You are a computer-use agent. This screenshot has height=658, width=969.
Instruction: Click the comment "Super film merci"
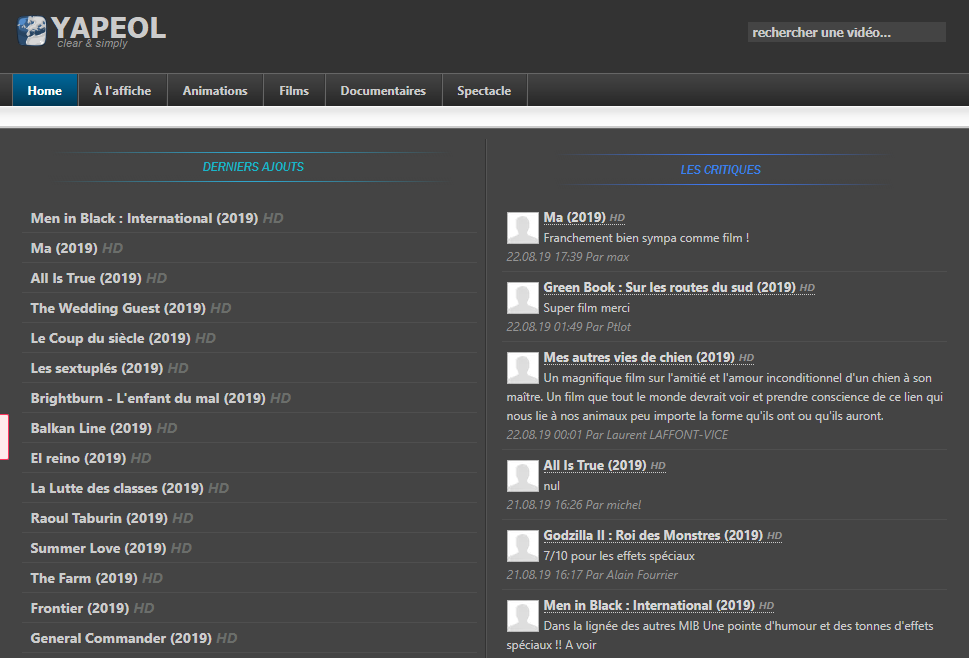[586, 308]
